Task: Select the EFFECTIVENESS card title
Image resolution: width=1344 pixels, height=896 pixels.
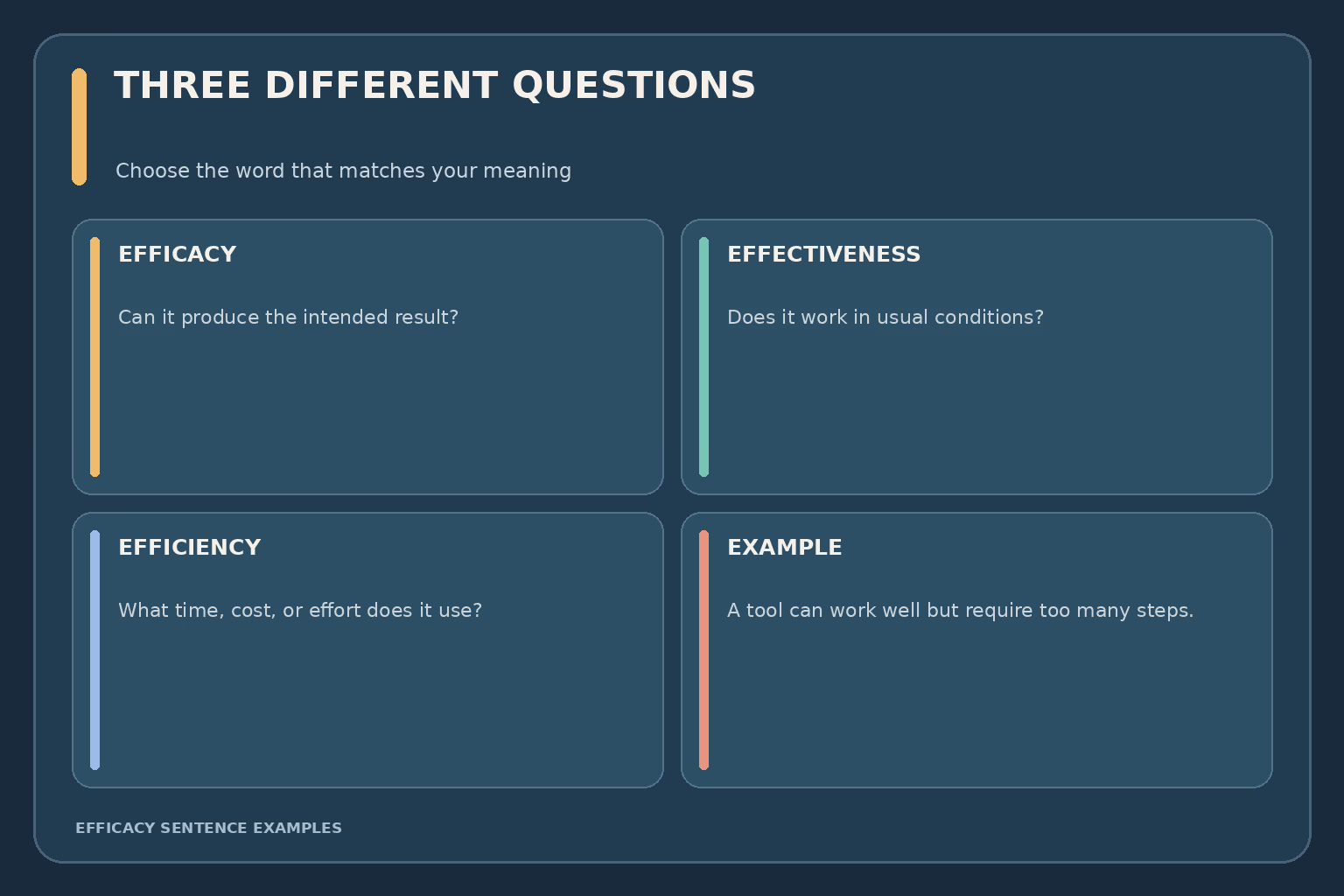Action: [x=823, y=255]
